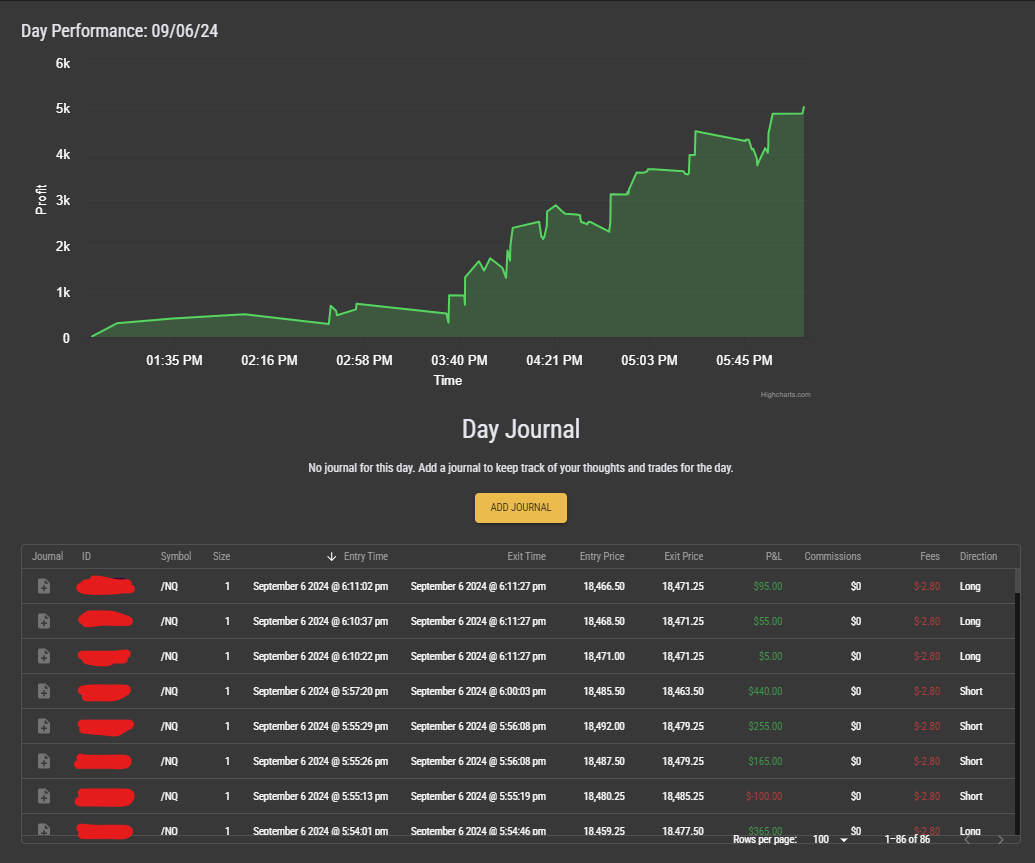Open journal icon for 5:55:29 pm trade

pyautogui.click(x=43, y=726)
